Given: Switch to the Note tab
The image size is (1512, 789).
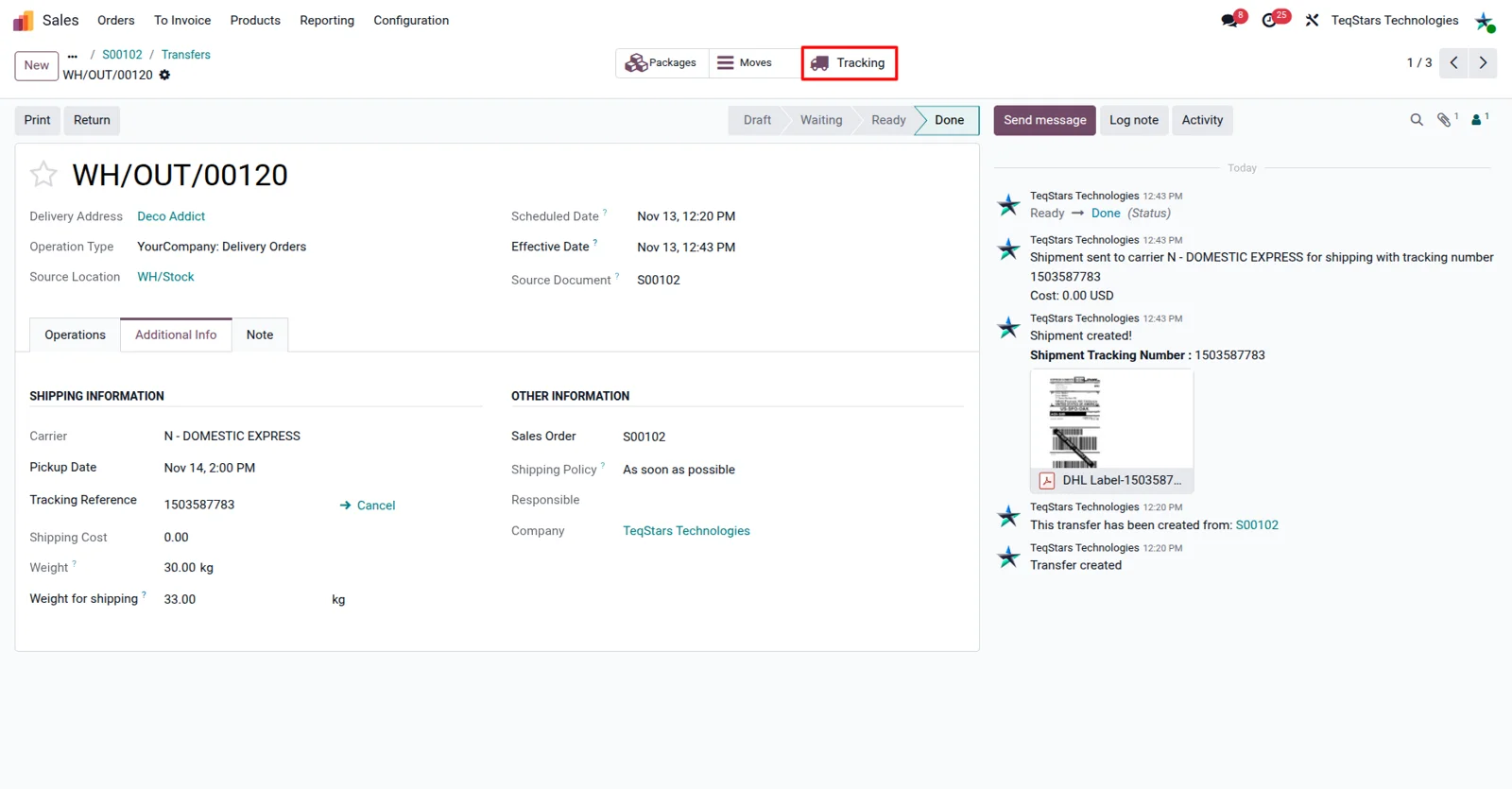Looking at the screenshot, I should coord(260,334).
